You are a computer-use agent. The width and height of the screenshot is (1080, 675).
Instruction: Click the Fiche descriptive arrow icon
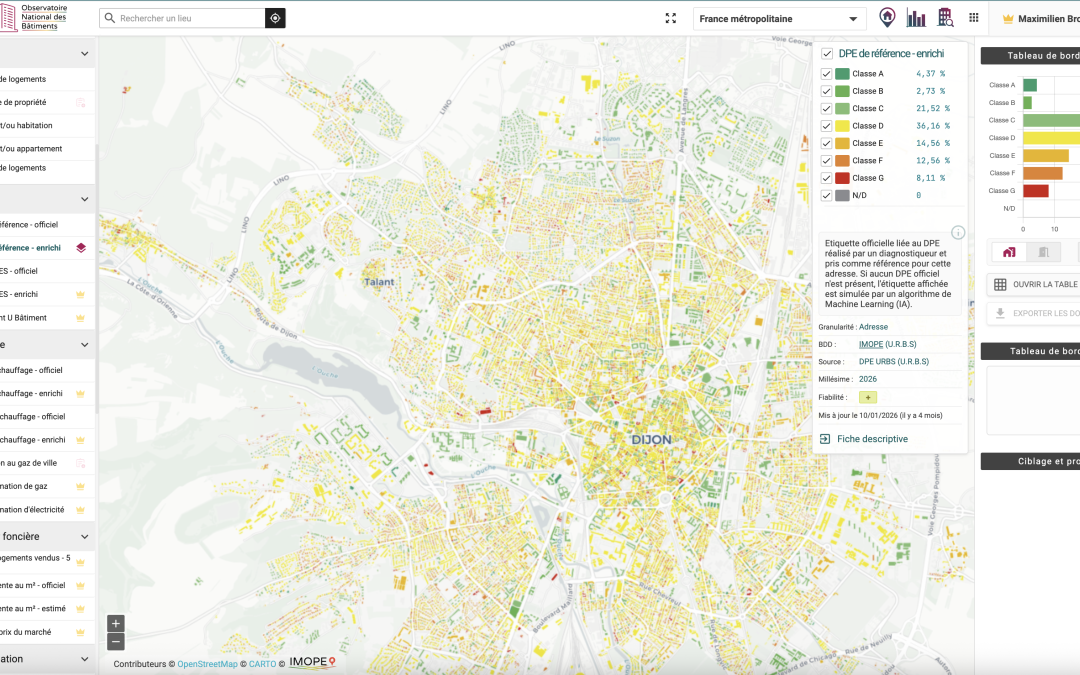coord(825,439)
